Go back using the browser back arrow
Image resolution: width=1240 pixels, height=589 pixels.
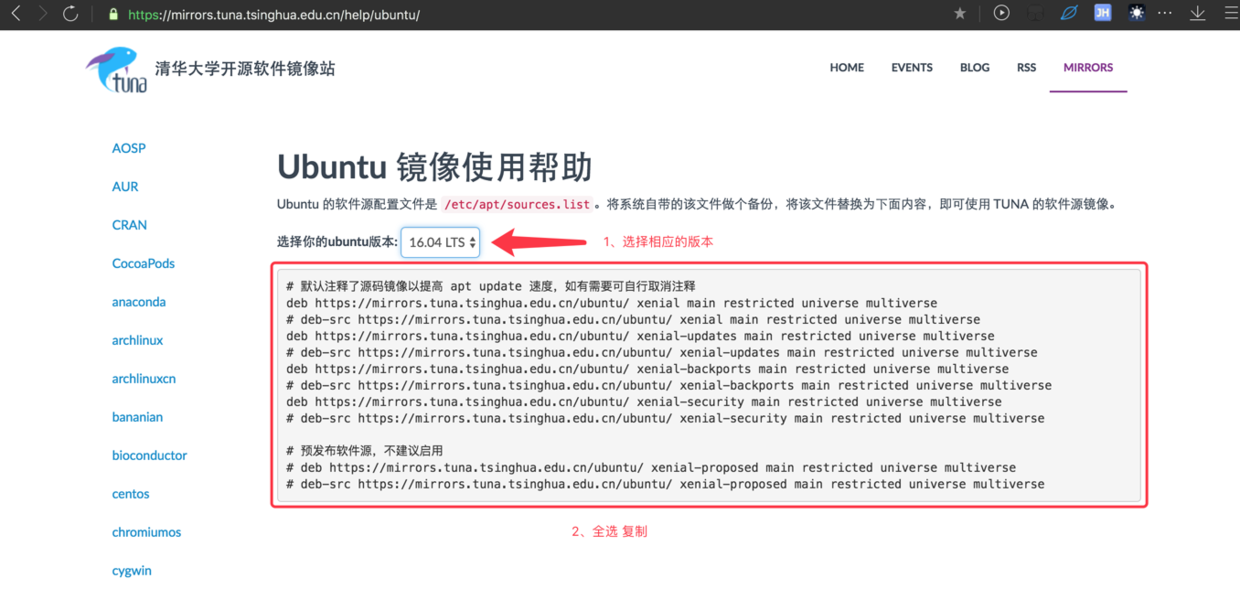coord(15,14)
